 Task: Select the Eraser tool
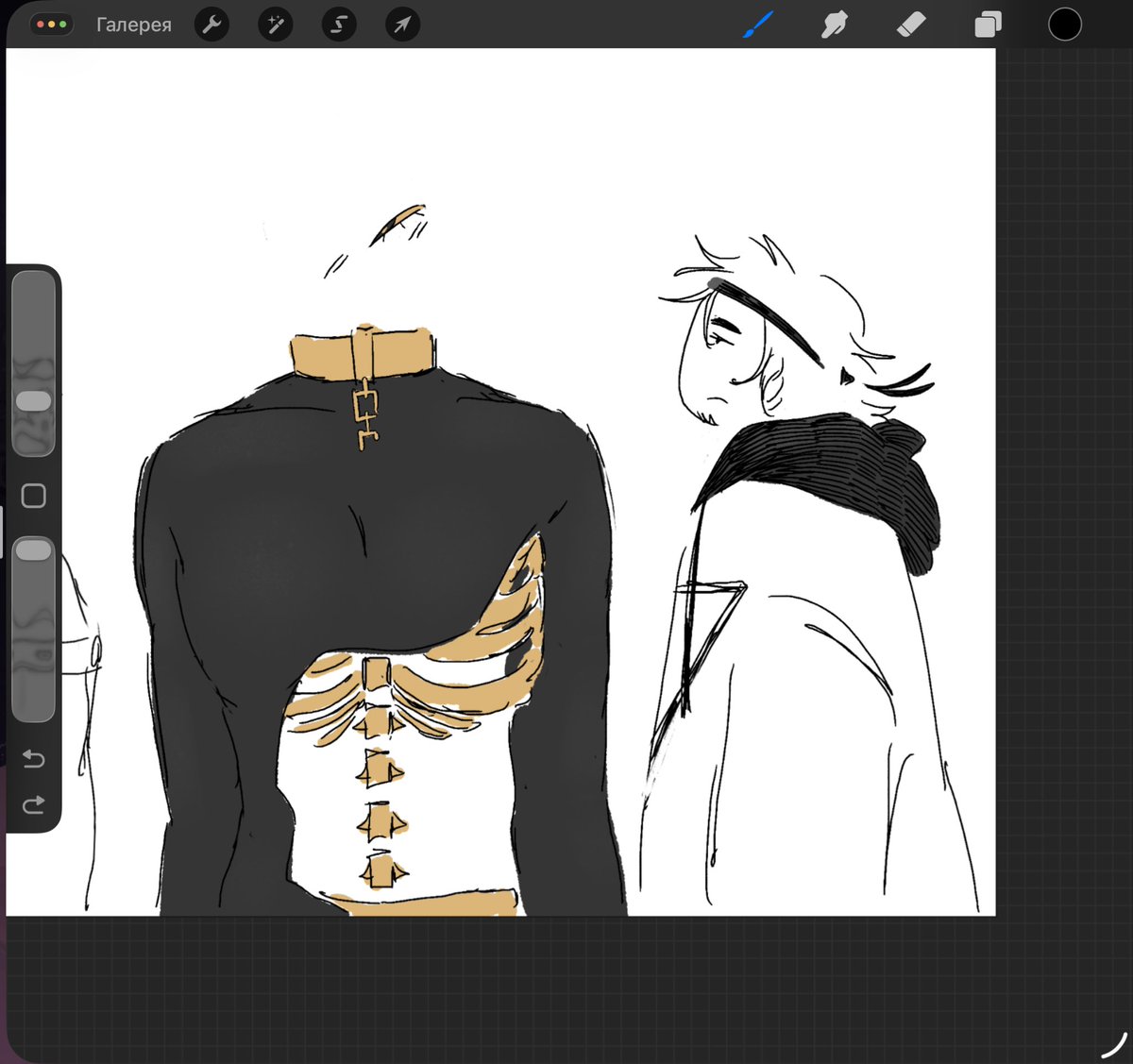pyautogui.click(x=911, y=25)
